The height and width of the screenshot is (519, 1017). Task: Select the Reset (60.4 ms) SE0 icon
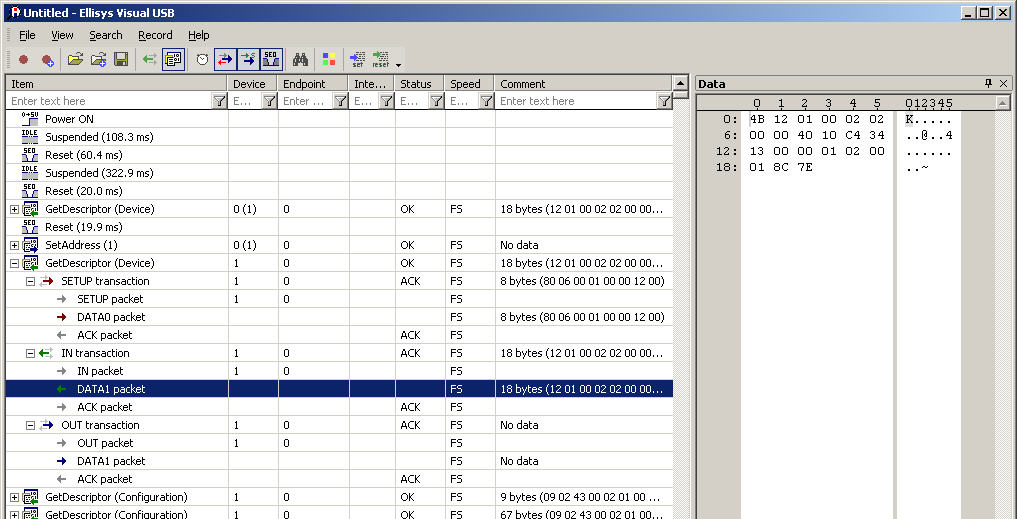tap(30, 155)
